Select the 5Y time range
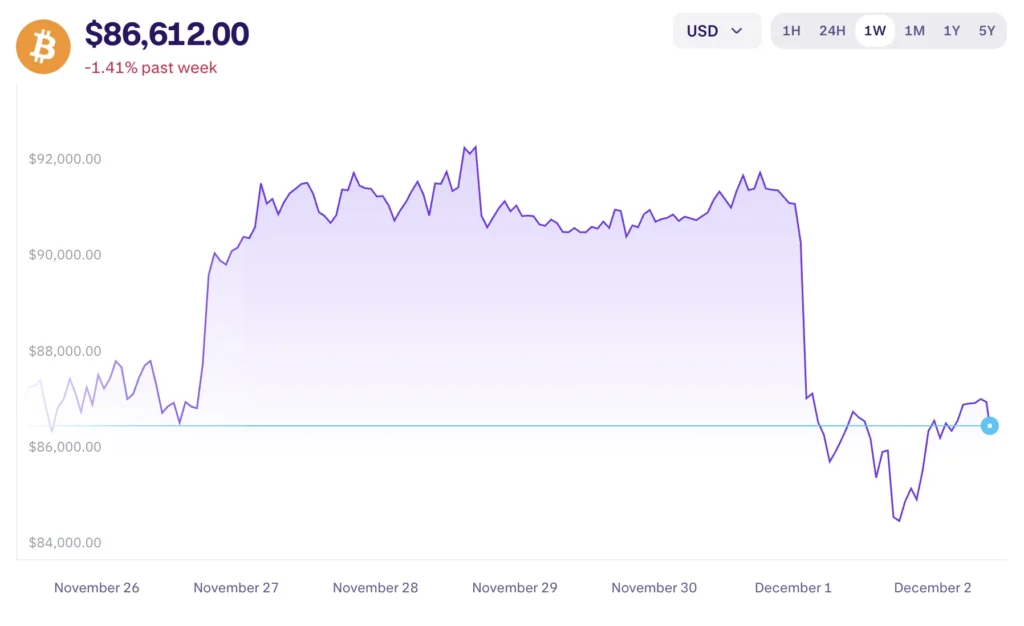 tap(987, 31)
